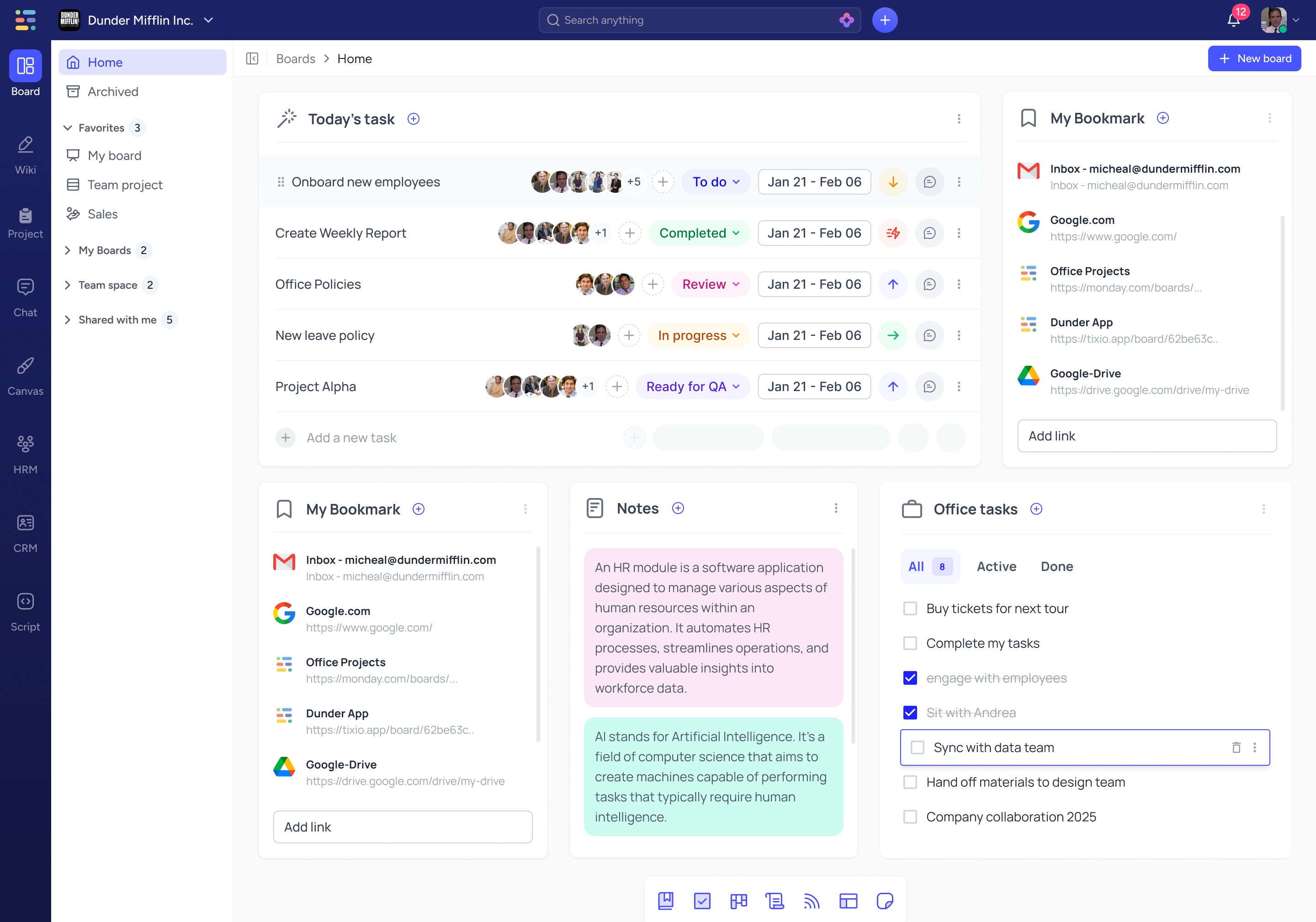Select Archived in the boards menu
The image size is (1316, 922).
(113, 92)
